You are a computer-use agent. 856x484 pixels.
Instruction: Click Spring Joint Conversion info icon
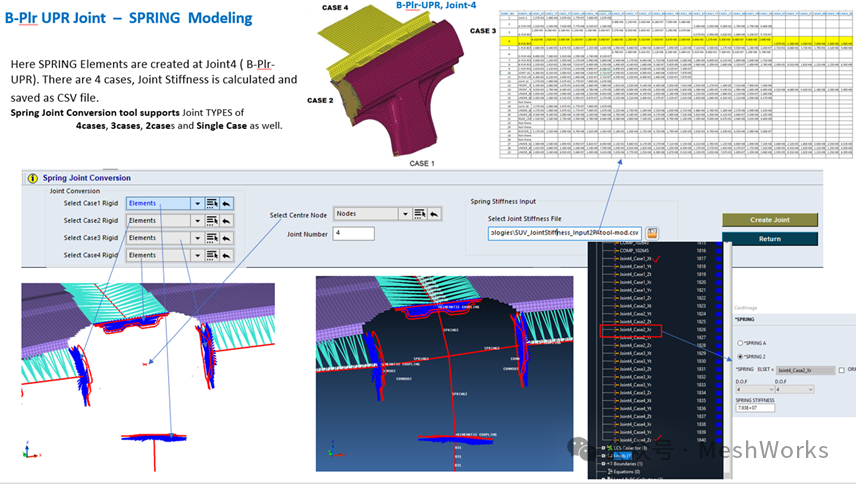point(32,178)
